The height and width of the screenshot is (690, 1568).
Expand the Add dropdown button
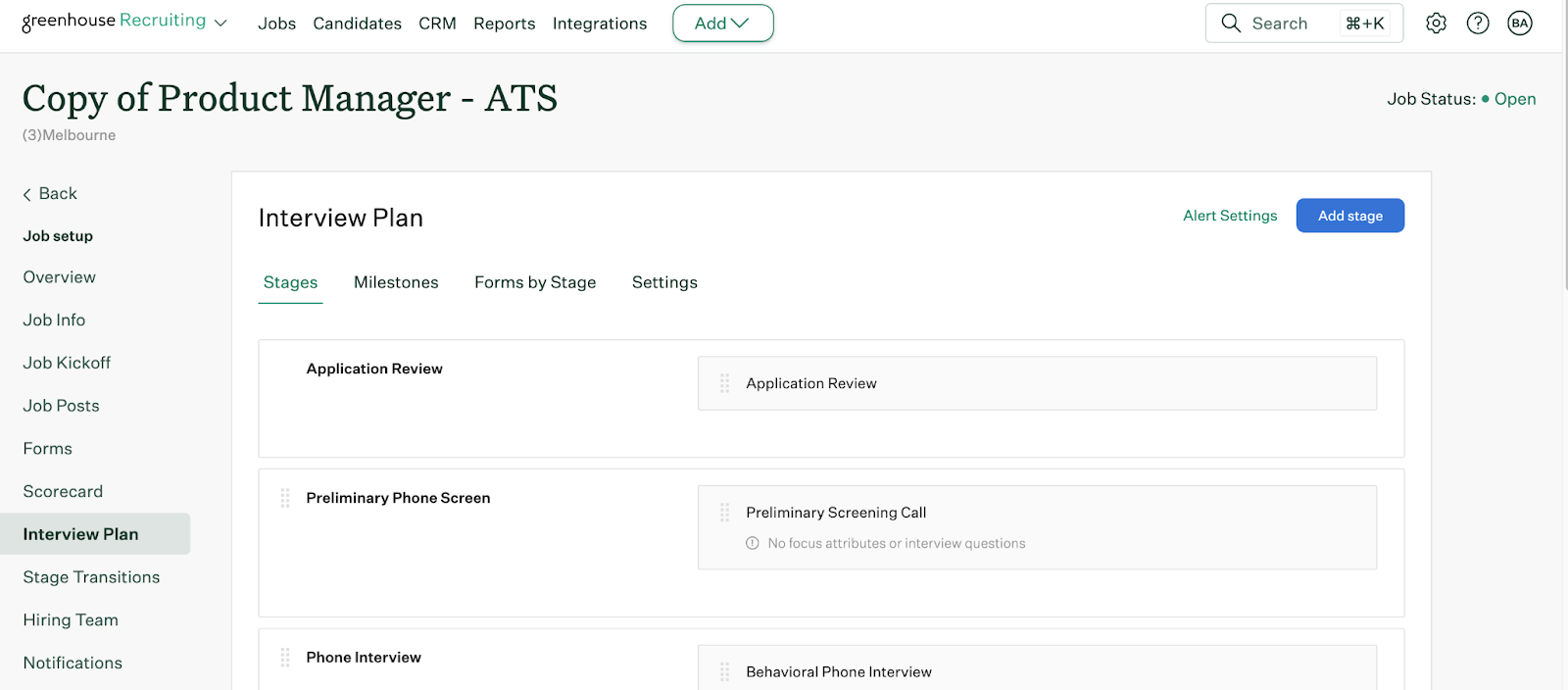[x=722, y=24]
